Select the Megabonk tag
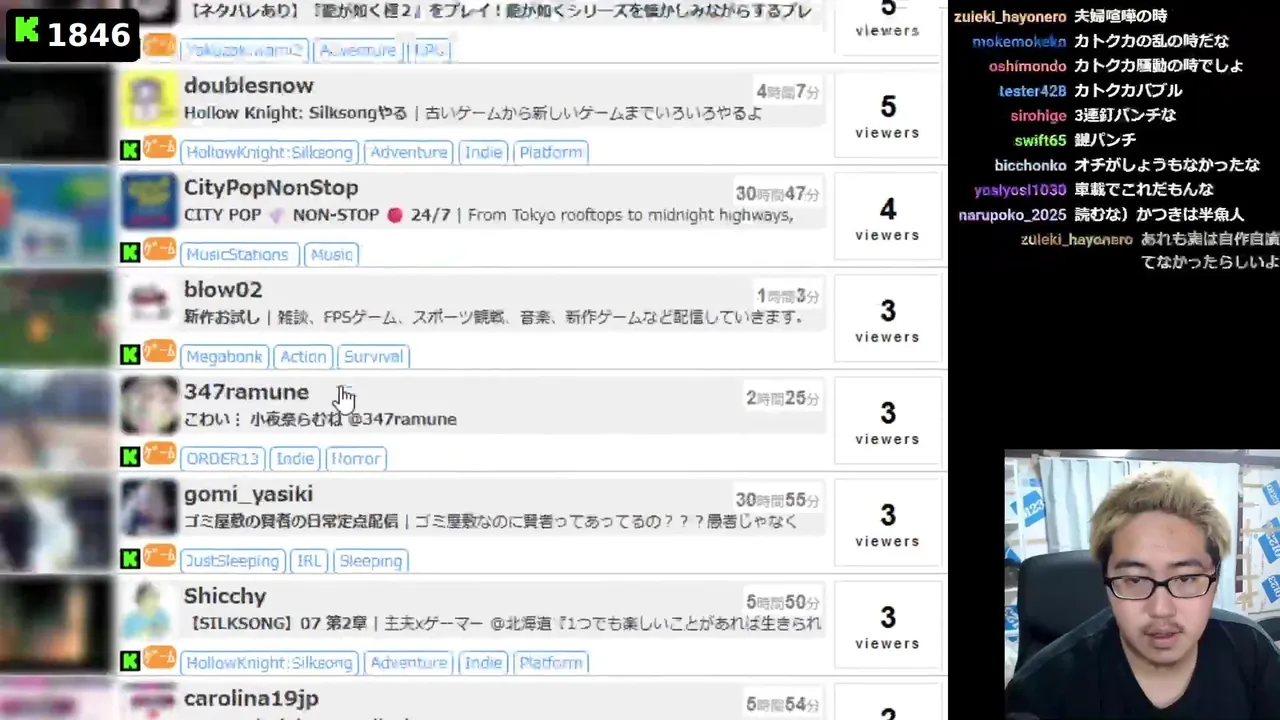The width and height of the screenshot is (1280, 720). [224, 356]
